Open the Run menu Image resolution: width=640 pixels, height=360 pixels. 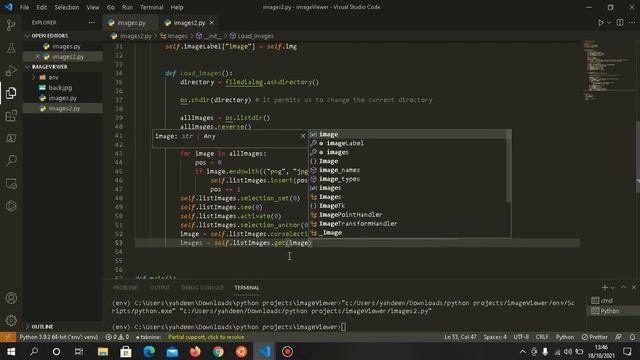click(x=127, y=7)
